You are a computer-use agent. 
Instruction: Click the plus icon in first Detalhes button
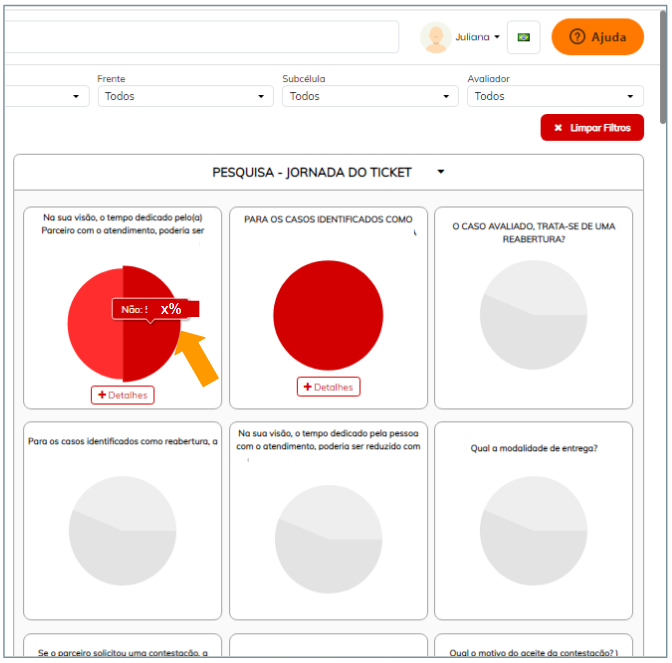pos(102,395)
